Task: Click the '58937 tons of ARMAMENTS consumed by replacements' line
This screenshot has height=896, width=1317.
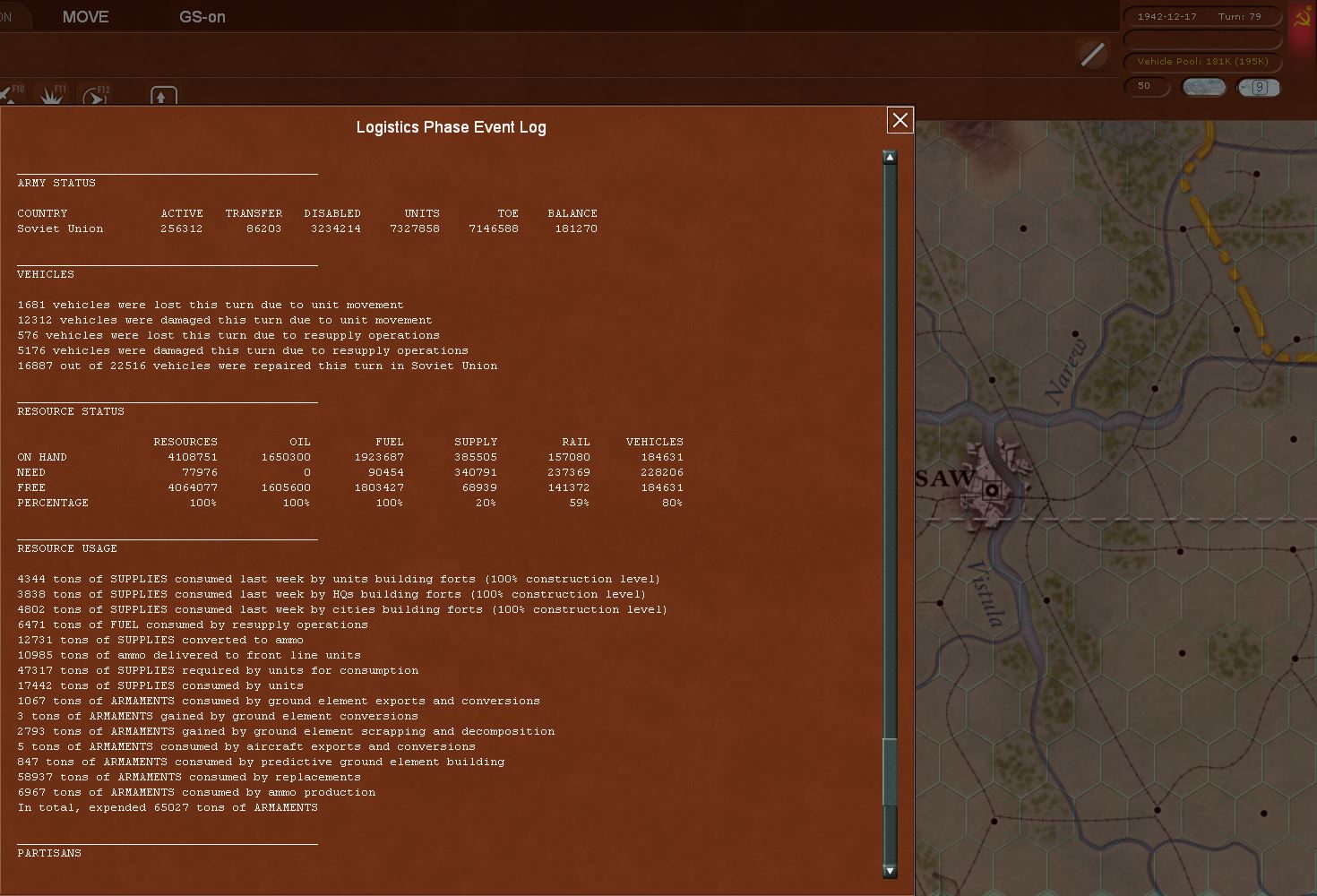Action: click(x=189, y=777)
